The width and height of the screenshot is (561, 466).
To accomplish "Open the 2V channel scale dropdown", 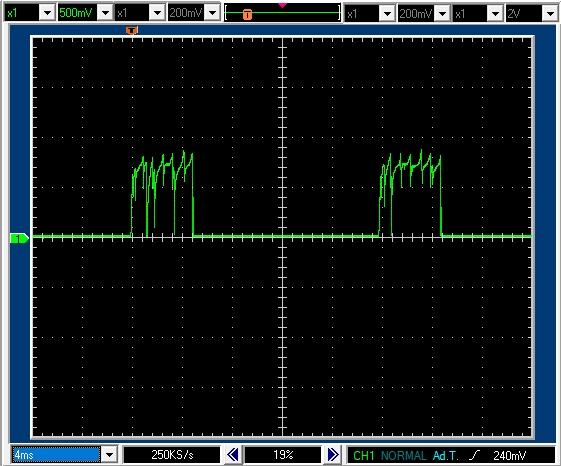I will point(550,14).
